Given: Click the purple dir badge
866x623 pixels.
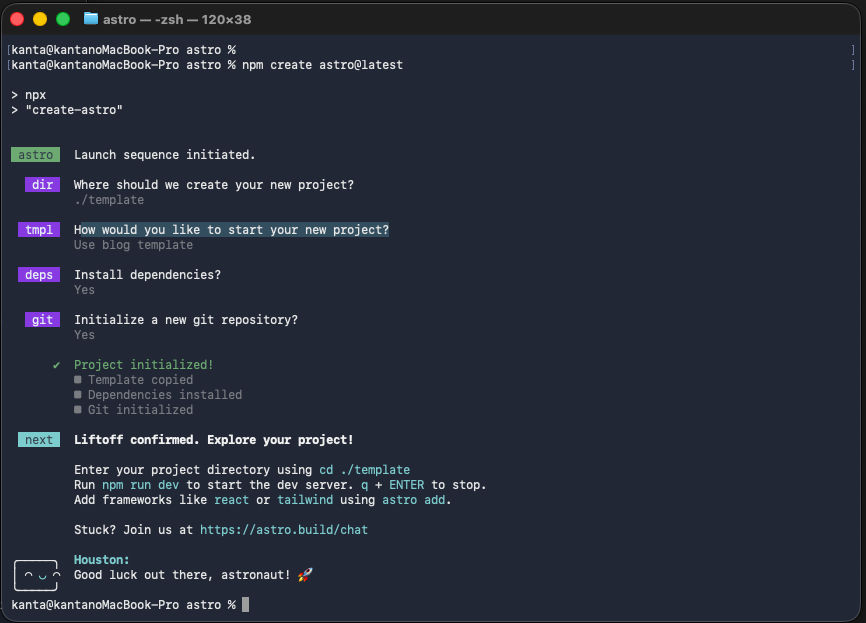Looking at the screenshot, I should coord(43,184).
